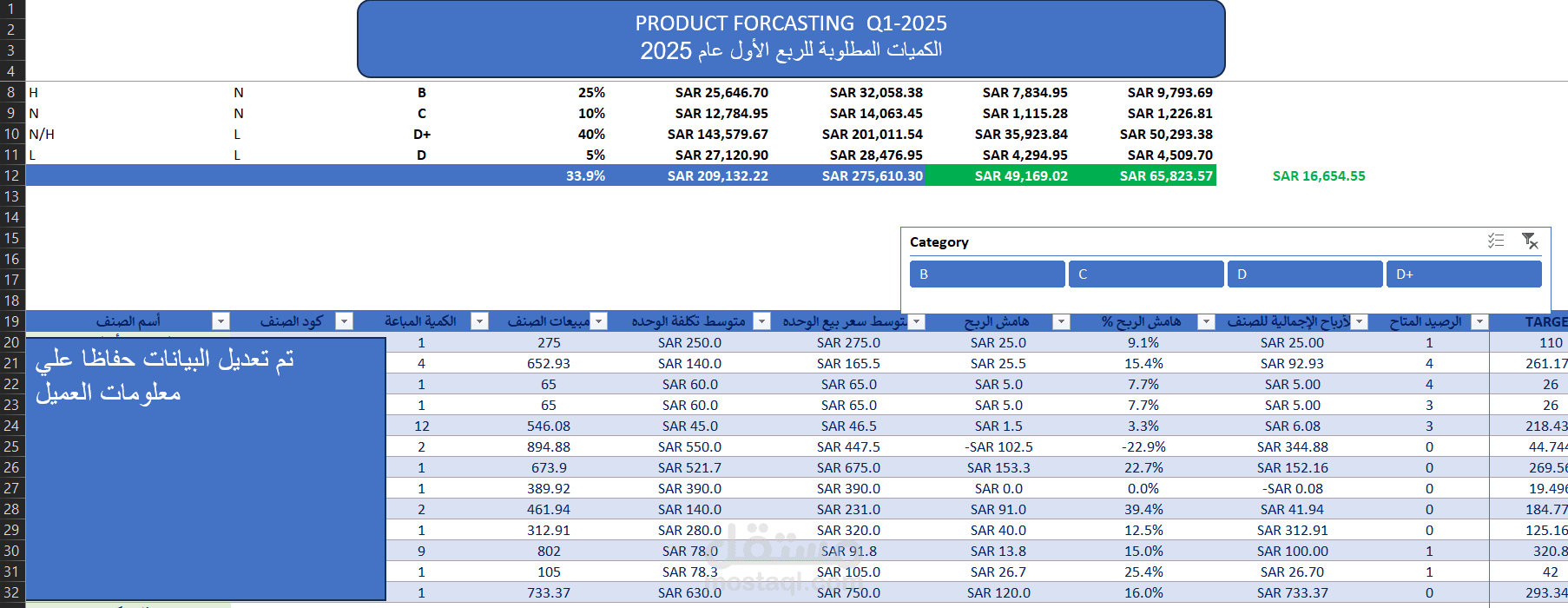Image resolution: width=1568 pixels, height=608 pixels.
Task: Select the blue Arabic note text box
Action: tap(206, 468)
